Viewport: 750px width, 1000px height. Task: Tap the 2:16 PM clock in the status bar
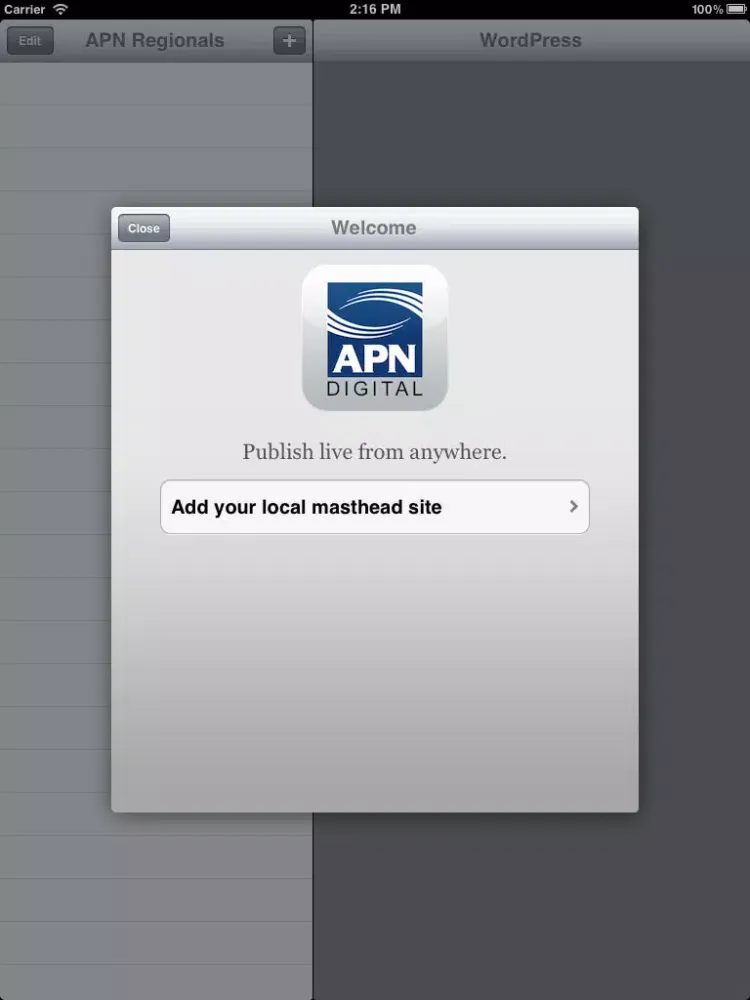(x=375, y=9)
